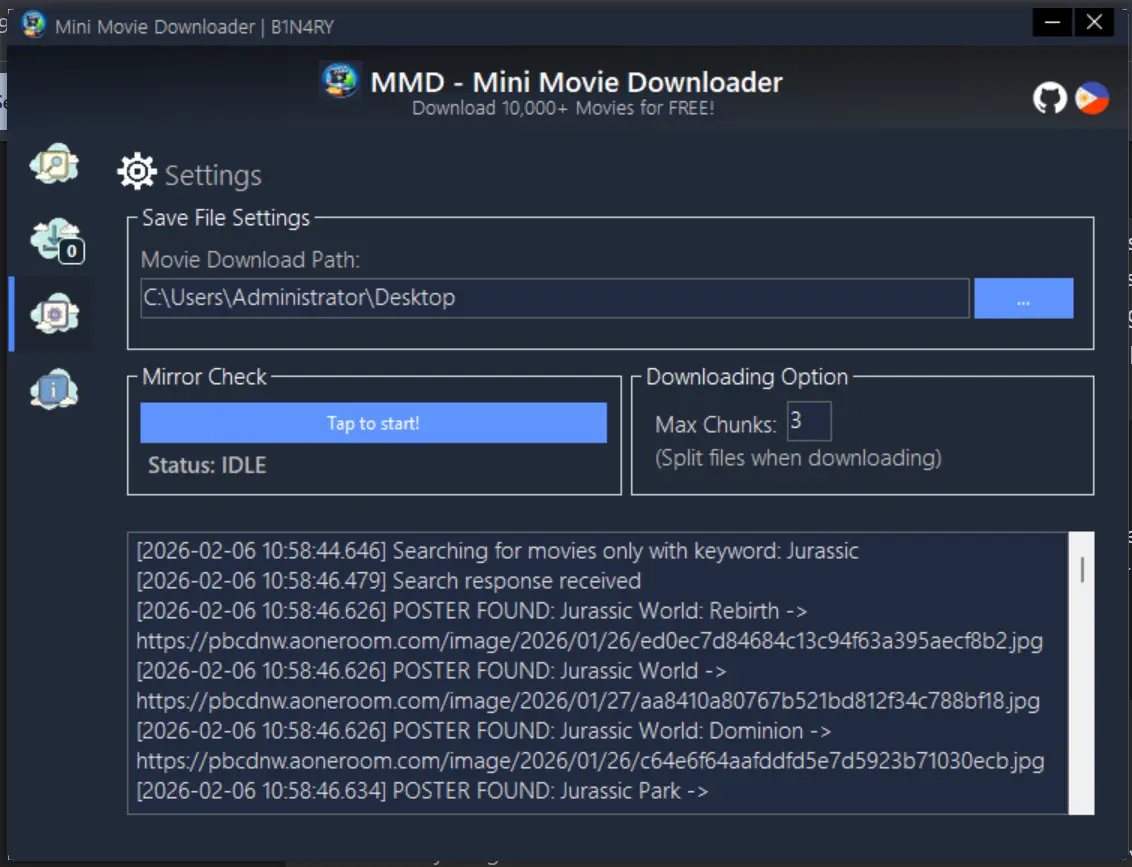Screen dimensions: 1132x867
Task: Open the movie search page in sidebar
Action: (54, 164)
